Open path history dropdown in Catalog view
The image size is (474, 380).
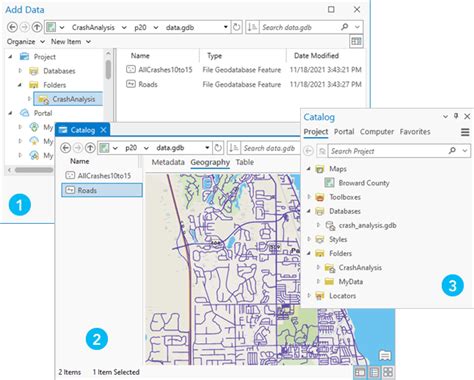pyautogui.click(x=207, y=148)
